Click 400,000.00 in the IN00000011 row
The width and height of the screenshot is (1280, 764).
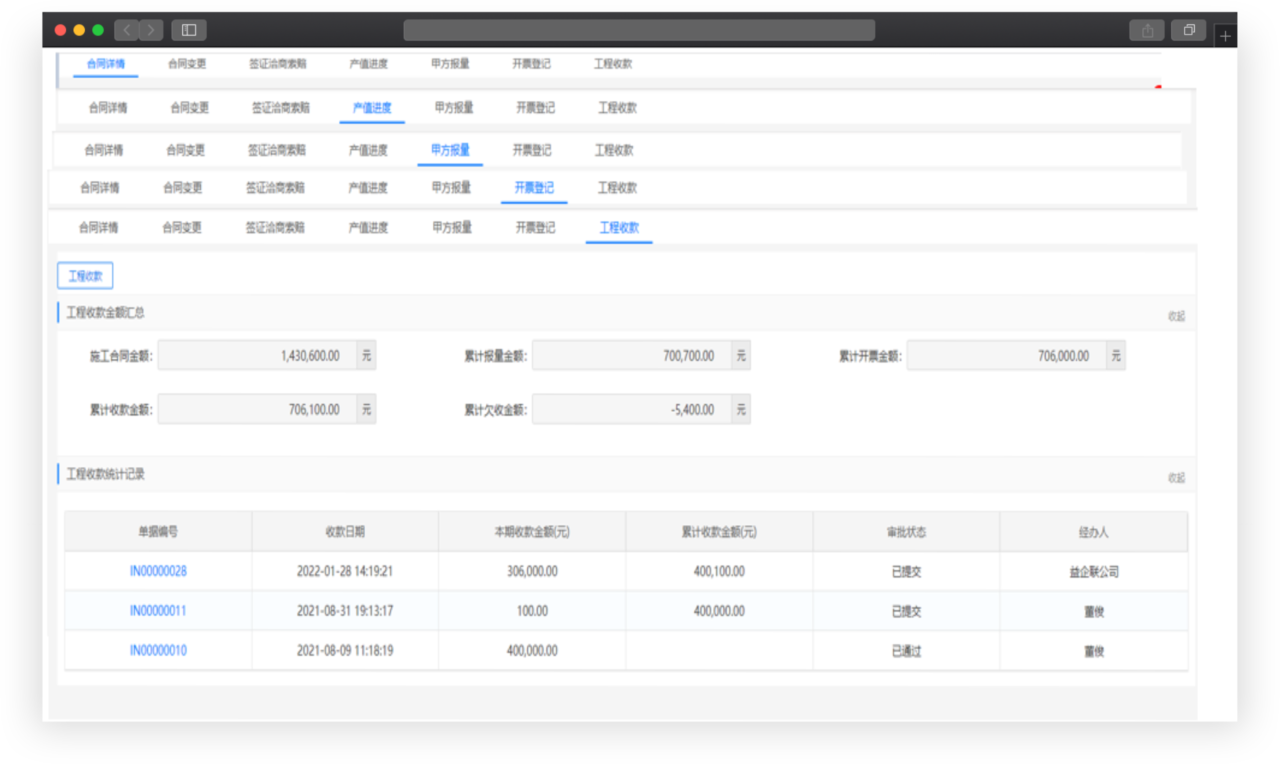[719, 611]
